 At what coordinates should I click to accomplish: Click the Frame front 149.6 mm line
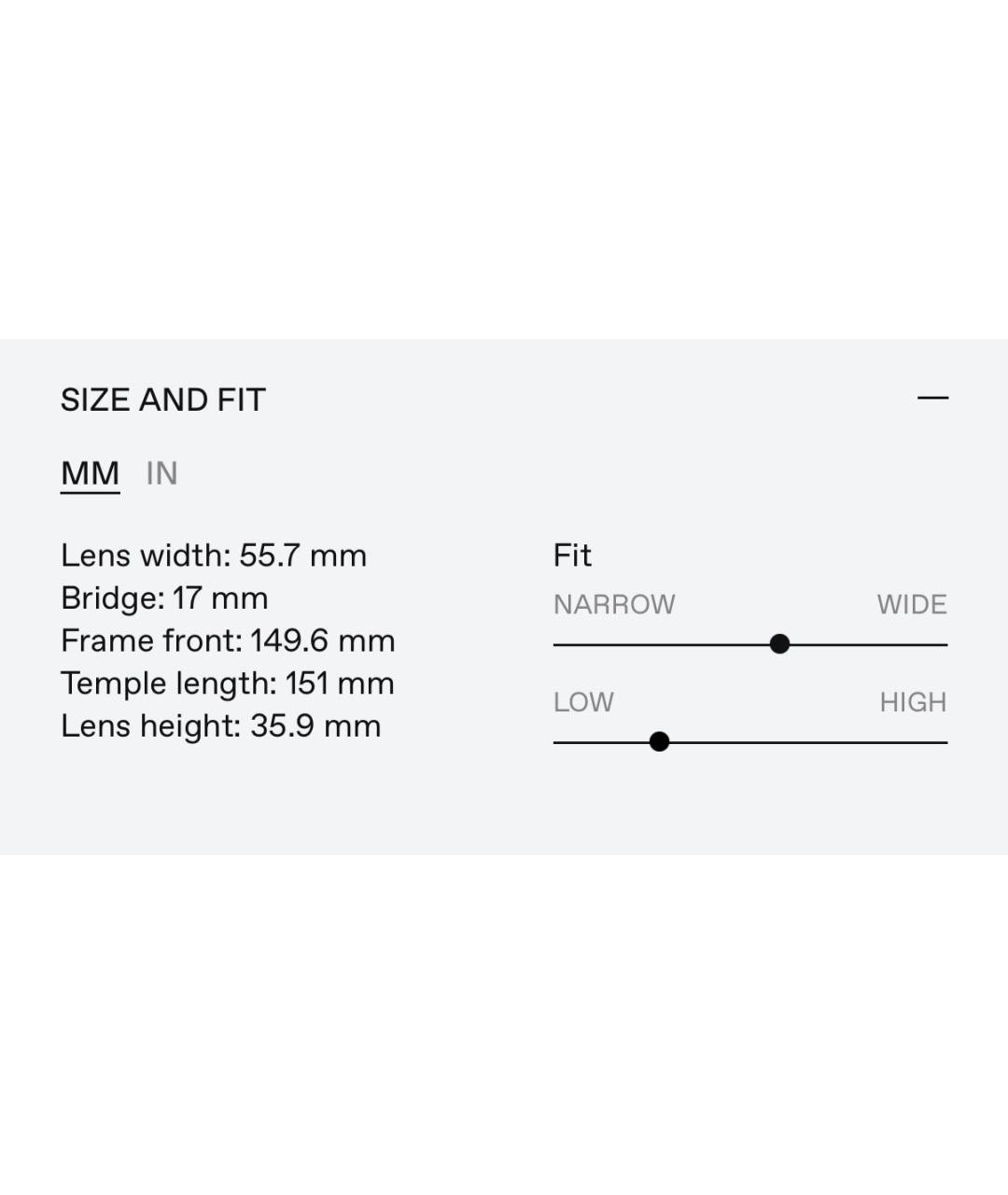pyautogui.click(x=228, y=641)
